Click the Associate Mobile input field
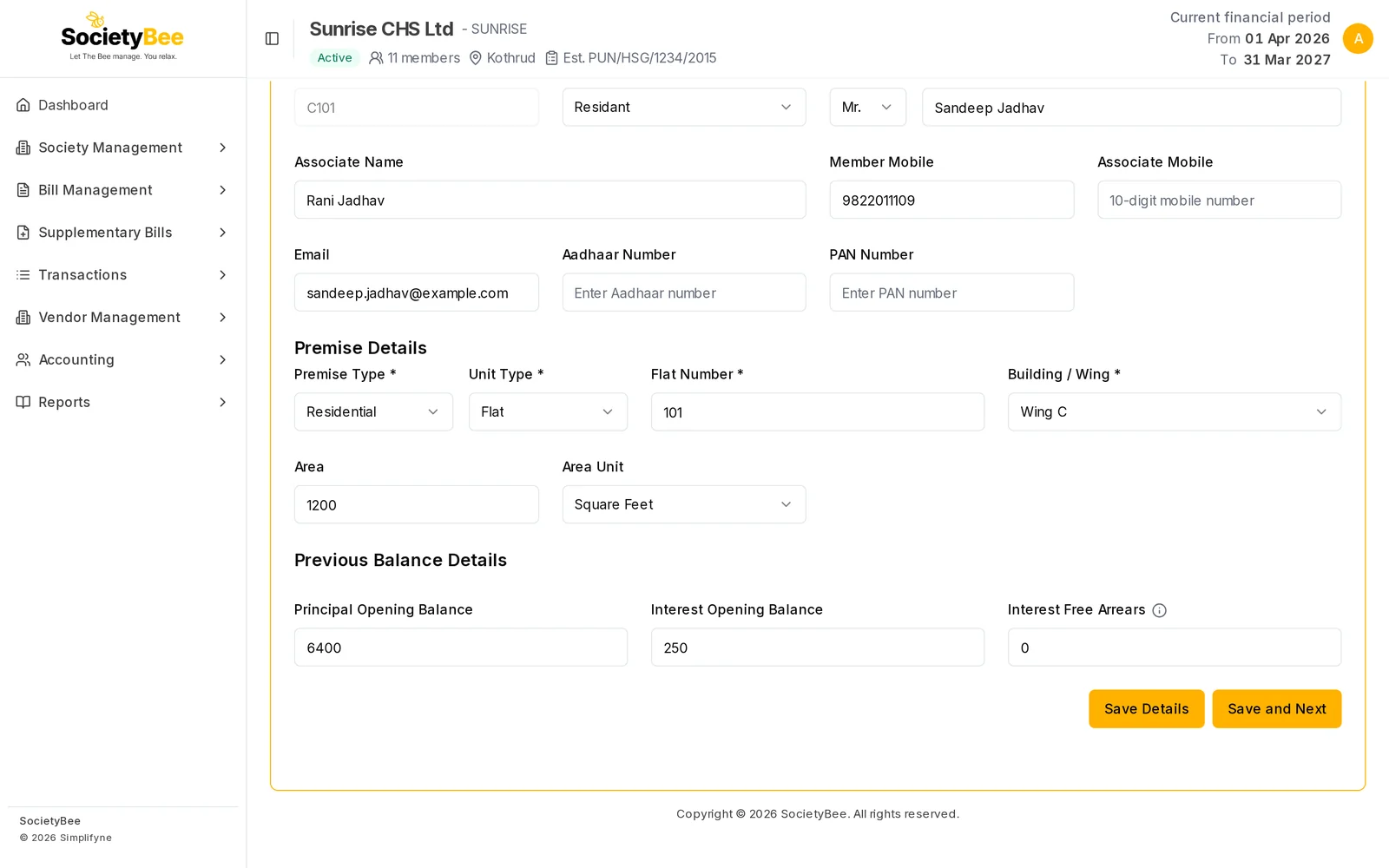 click(x=1220, y=200)
